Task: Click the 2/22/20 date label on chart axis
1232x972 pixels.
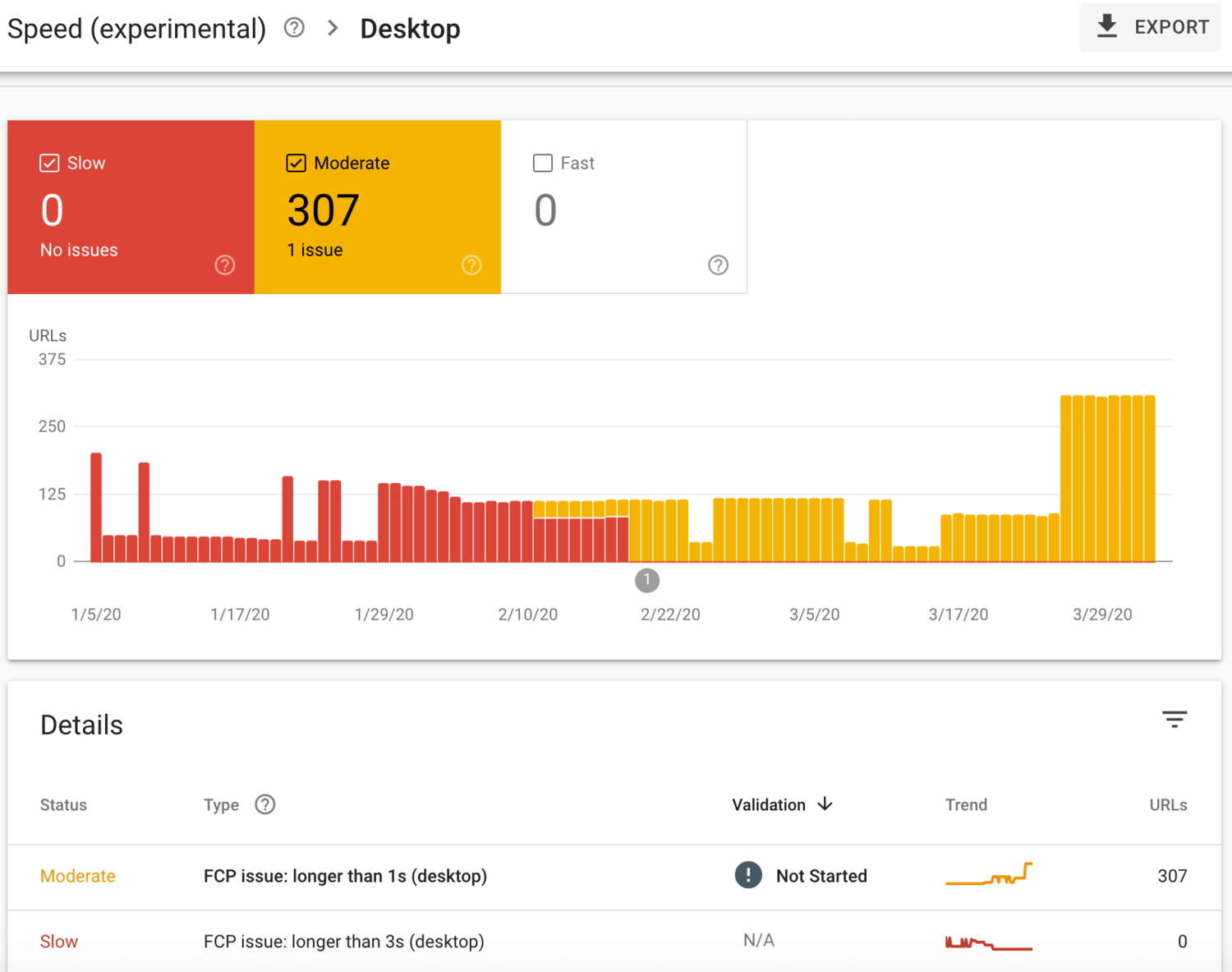Action: pyautogui.click(x=670, y=615)
